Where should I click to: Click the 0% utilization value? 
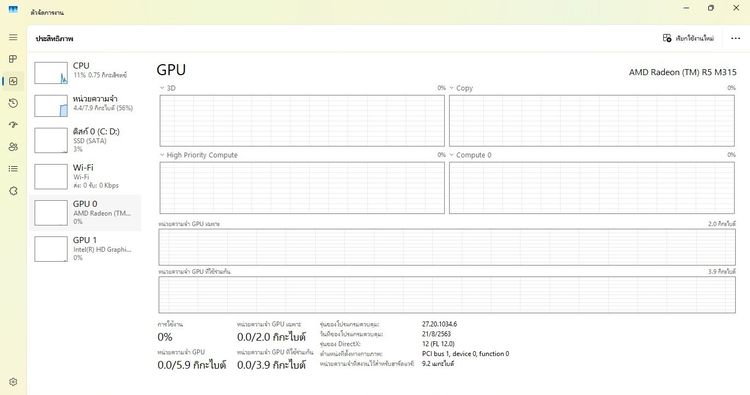[165, 337]
